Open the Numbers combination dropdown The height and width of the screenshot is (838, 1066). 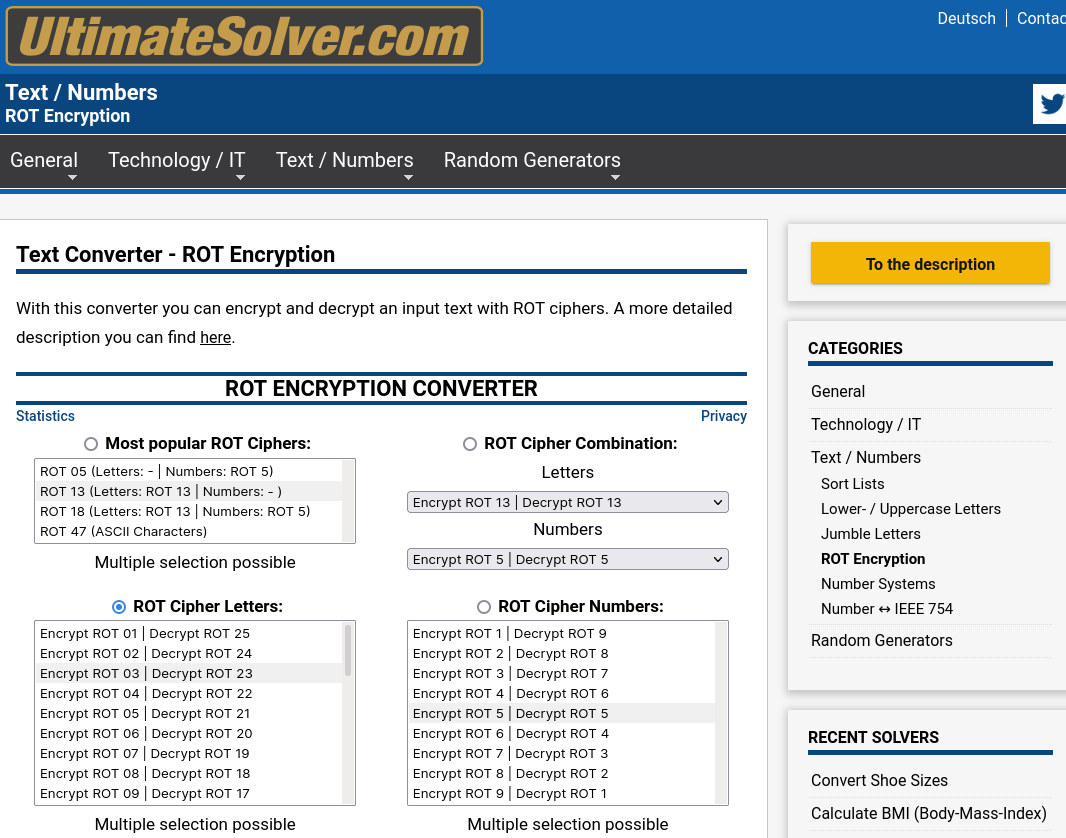568,559
